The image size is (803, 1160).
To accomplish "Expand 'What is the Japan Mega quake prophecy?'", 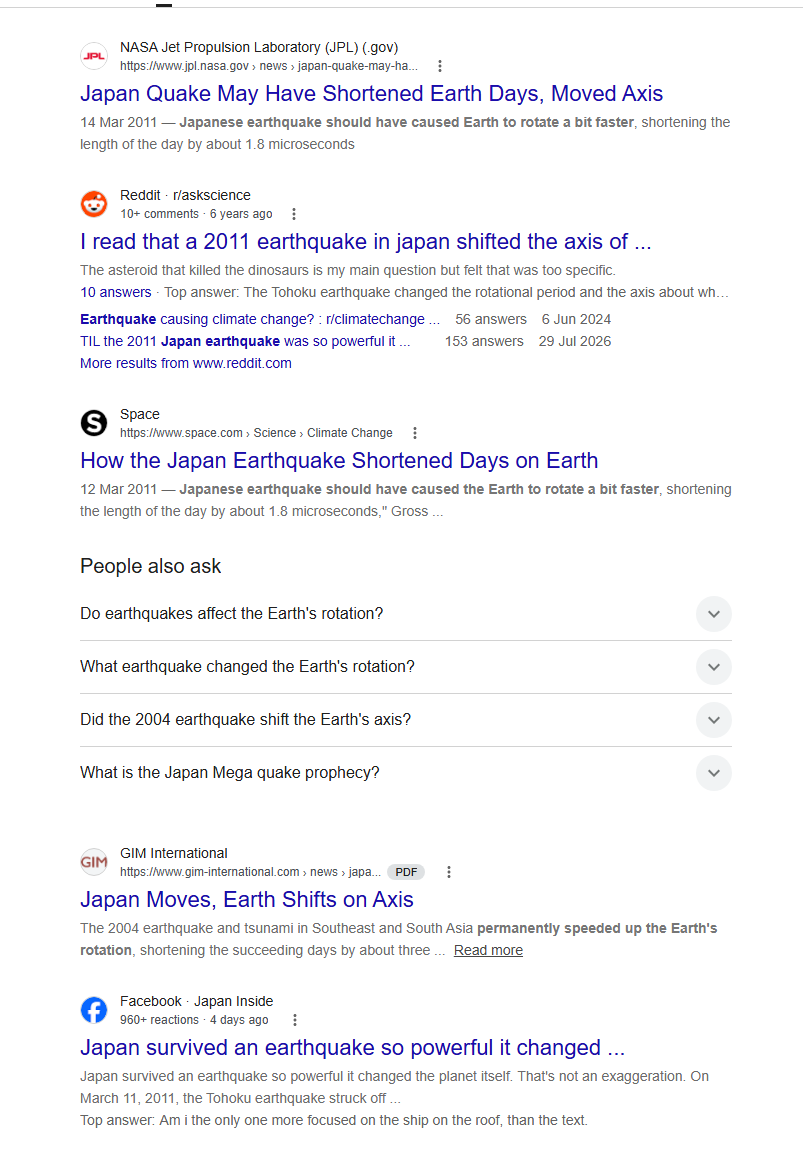I will tap(406, 773).
